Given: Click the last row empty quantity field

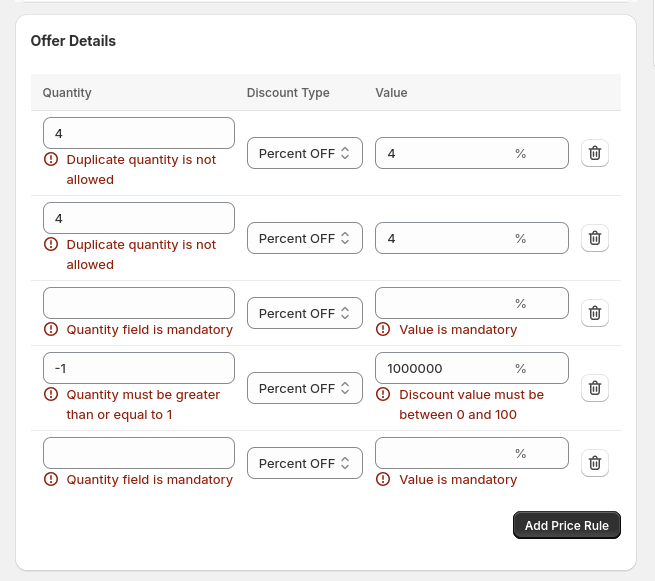Looking at the screenshot, I should point(138,453).
